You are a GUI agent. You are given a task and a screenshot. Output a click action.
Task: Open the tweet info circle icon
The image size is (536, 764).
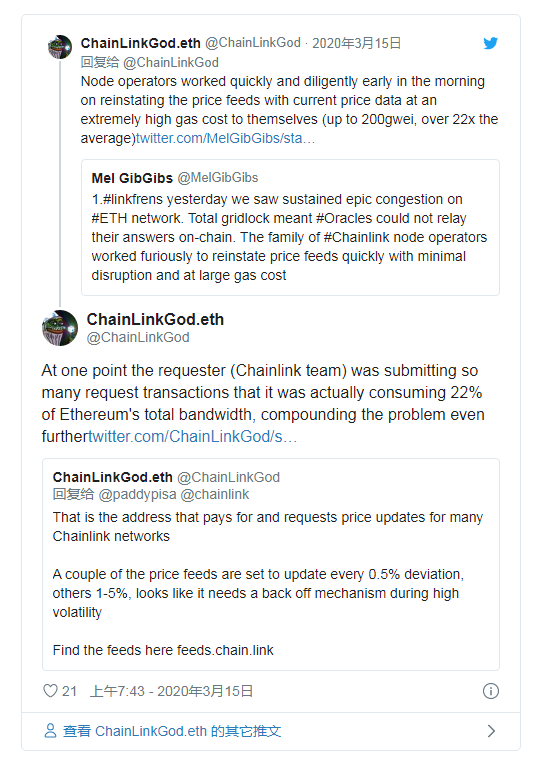click(x=491, y=691)
